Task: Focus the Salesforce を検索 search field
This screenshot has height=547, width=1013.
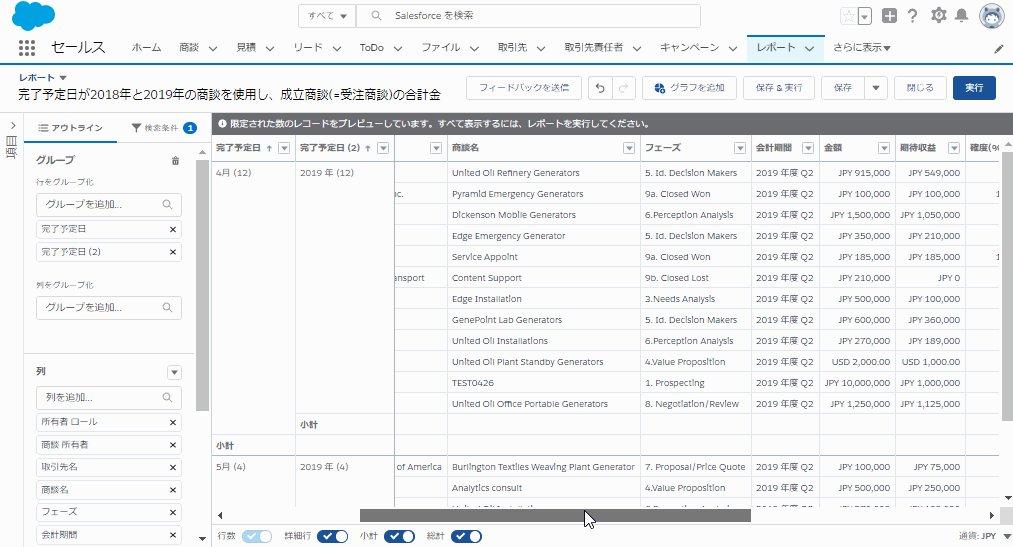Action: coord(528,16)
